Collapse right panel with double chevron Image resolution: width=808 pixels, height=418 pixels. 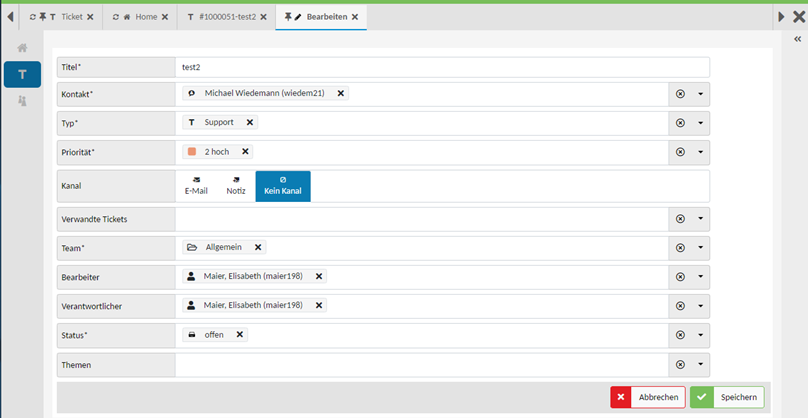[797, 39]
